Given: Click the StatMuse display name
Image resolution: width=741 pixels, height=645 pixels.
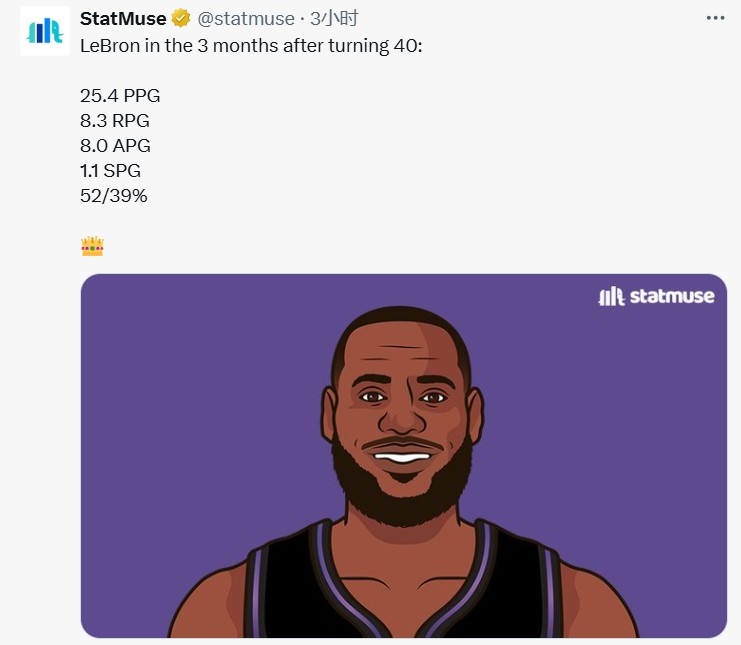Looking at the screenshot, I should pos(123,19).
